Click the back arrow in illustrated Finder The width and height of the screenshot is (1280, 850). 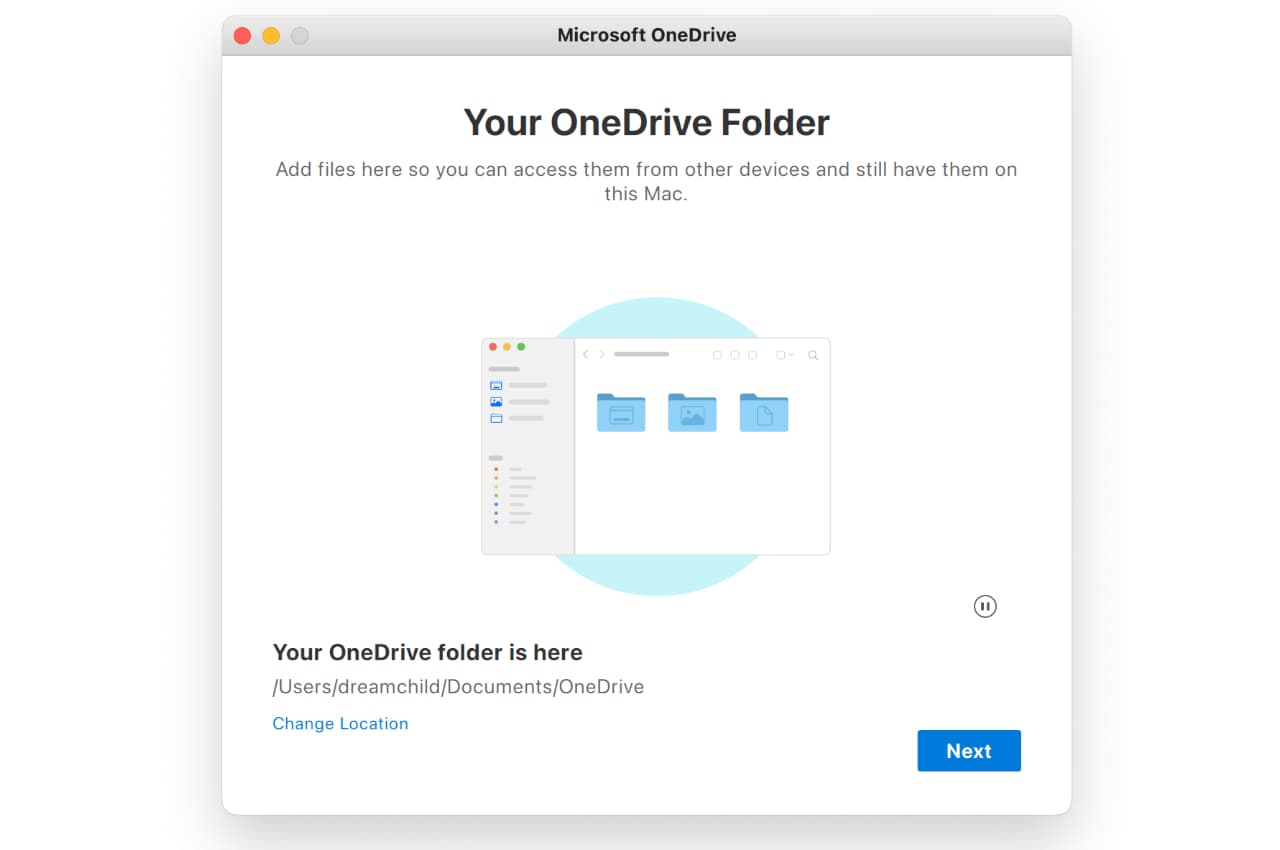pyautogui.click(x=586, y=355)
